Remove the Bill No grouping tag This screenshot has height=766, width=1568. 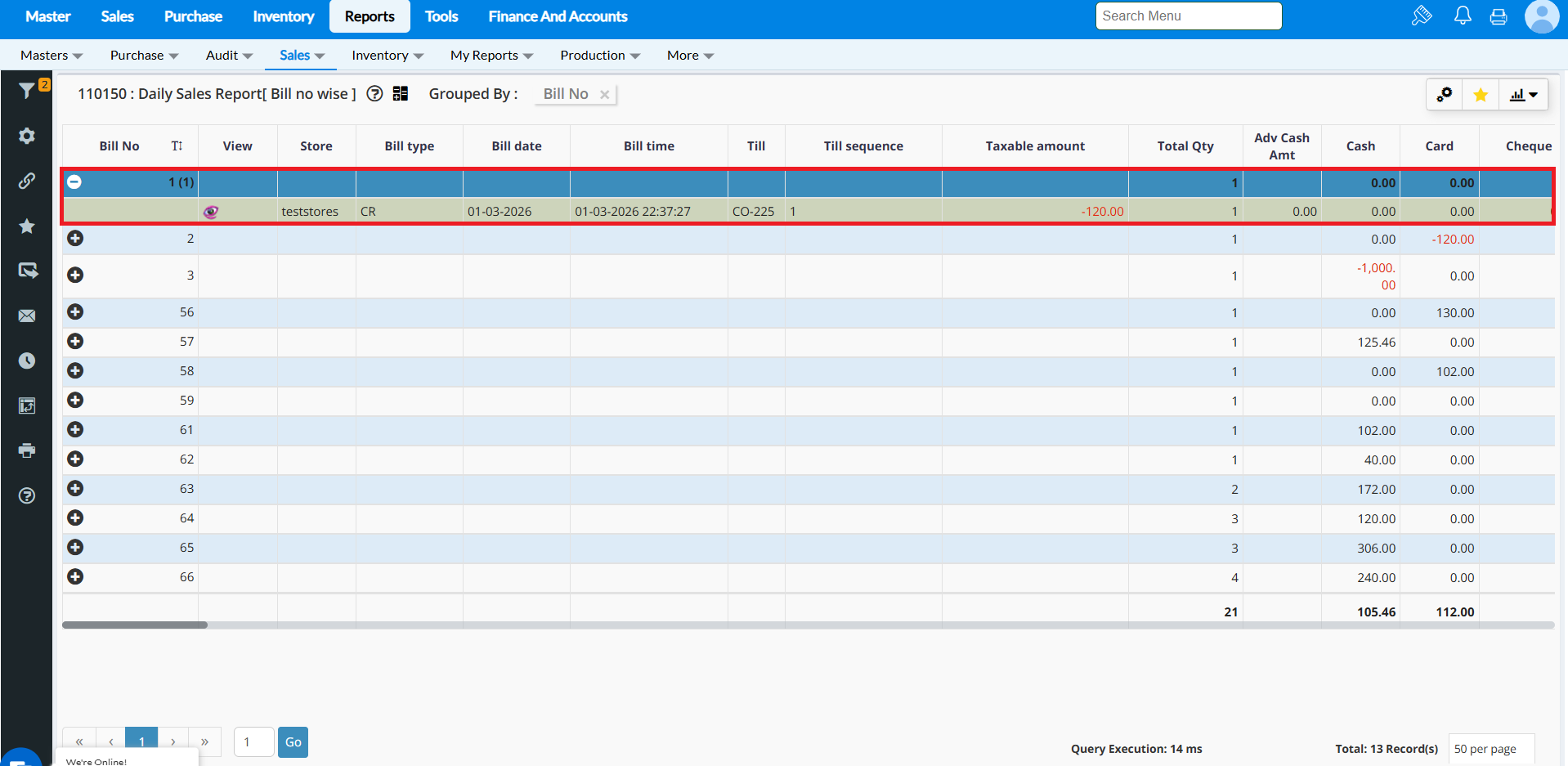click(x=605, y=95)
